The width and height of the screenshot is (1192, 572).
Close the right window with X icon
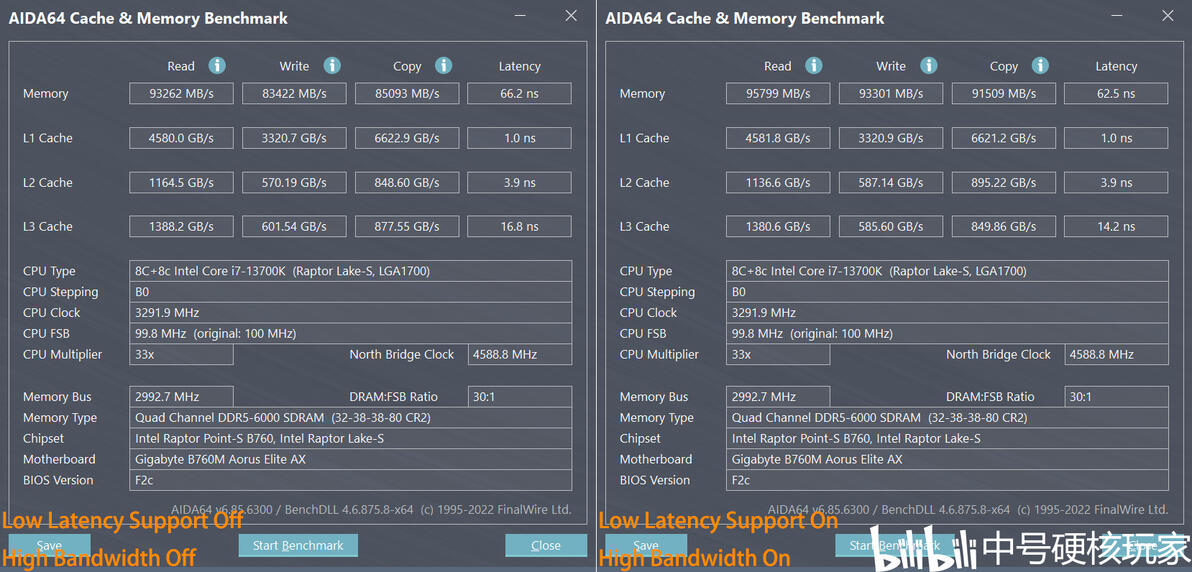pos(1168,16)
